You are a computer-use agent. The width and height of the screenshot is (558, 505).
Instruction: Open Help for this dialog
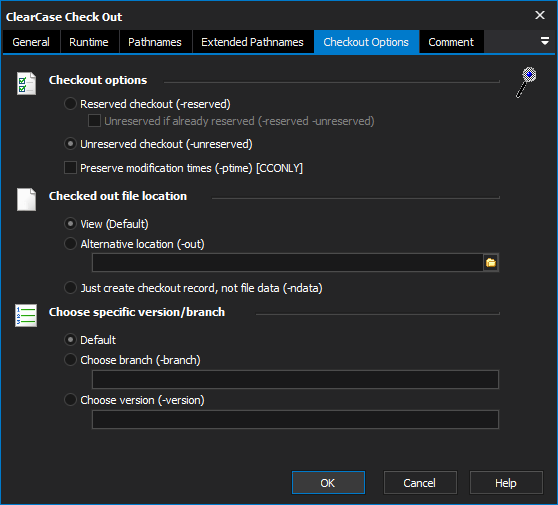506,483
